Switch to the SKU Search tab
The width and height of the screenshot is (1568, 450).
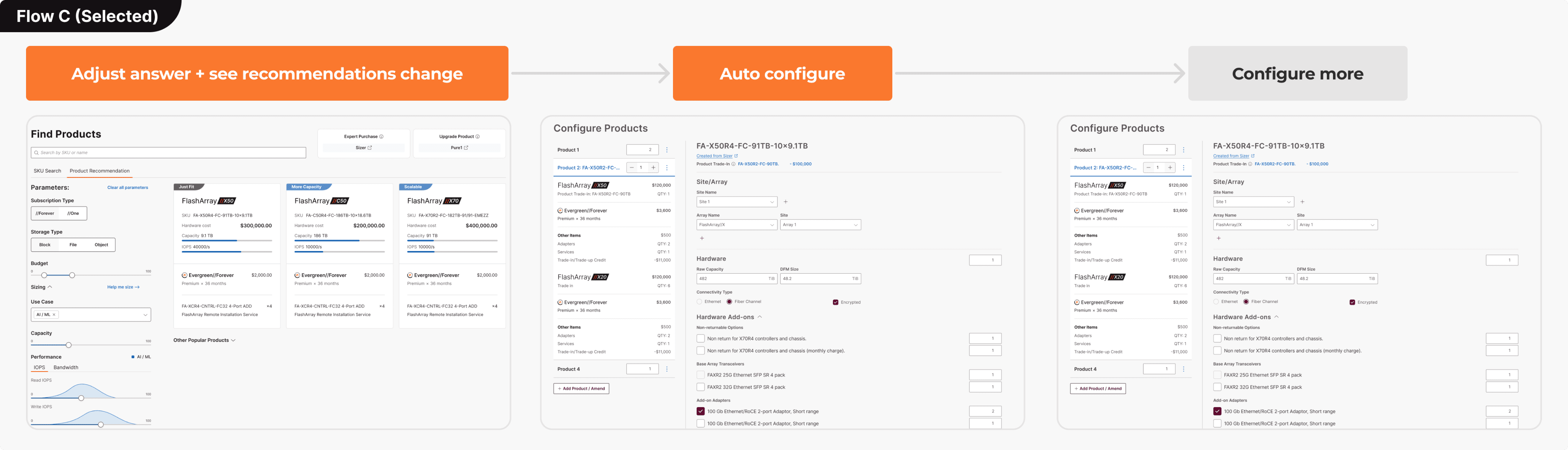coord(47,171)
